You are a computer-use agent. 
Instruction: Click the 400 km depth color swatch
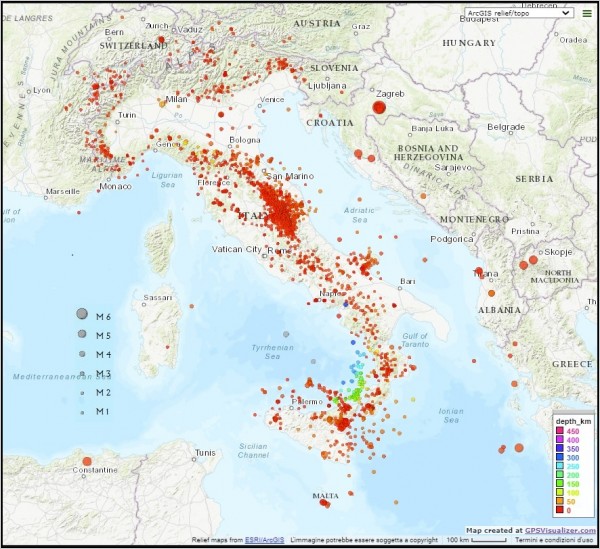click(x=560, y=440)
